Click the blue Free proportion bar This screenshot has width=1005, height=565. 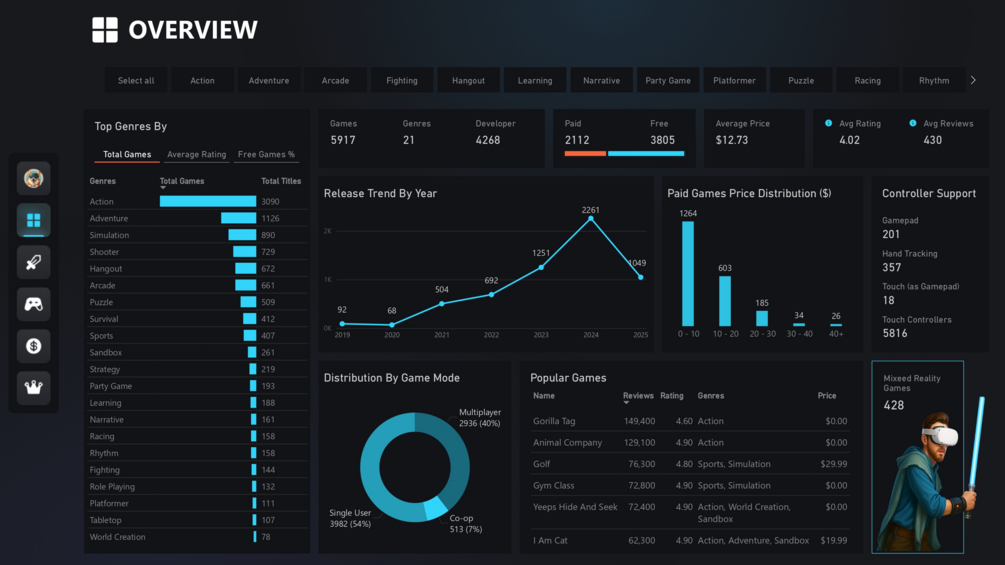point(646,154)
